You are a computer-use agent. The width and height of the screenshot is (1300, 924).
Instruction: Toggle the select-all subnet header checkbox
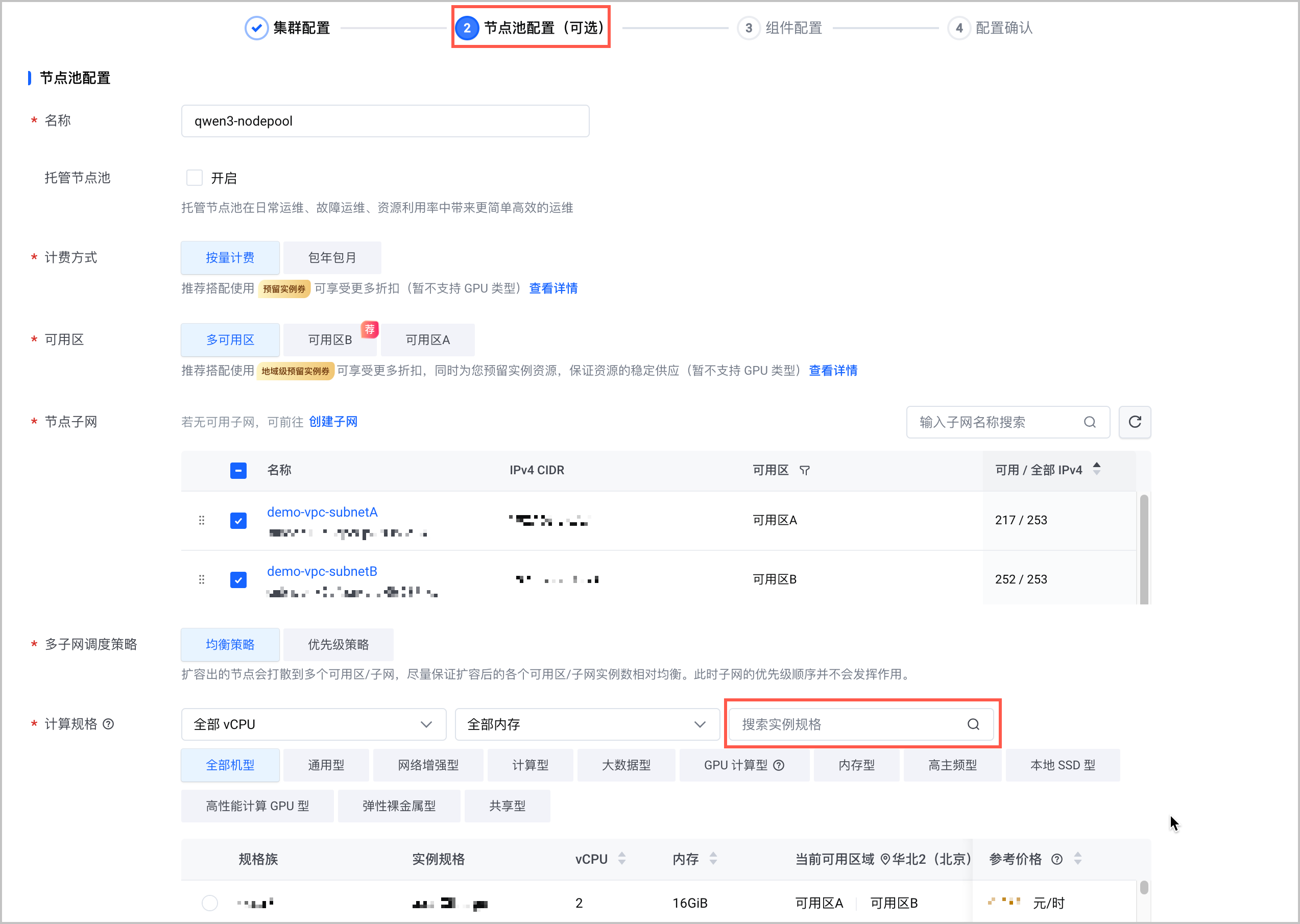click(x=238, y=471)
